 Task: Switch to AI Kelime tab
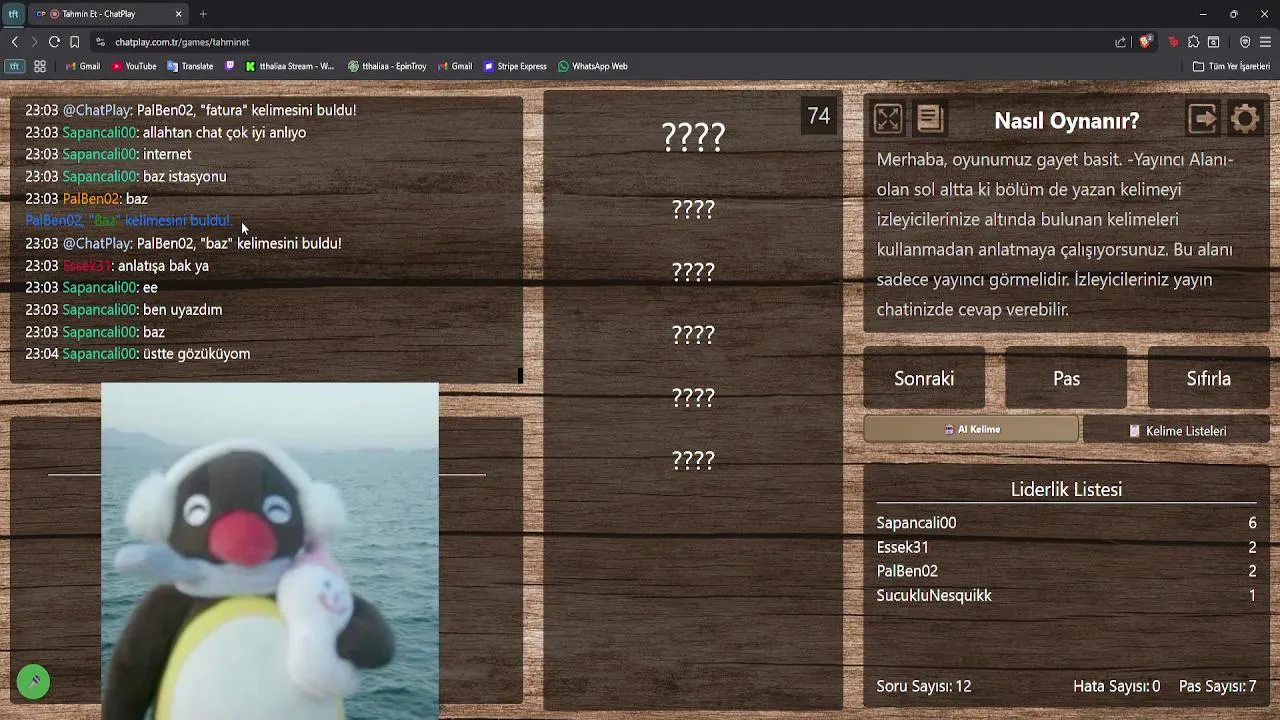click(971, 429)
